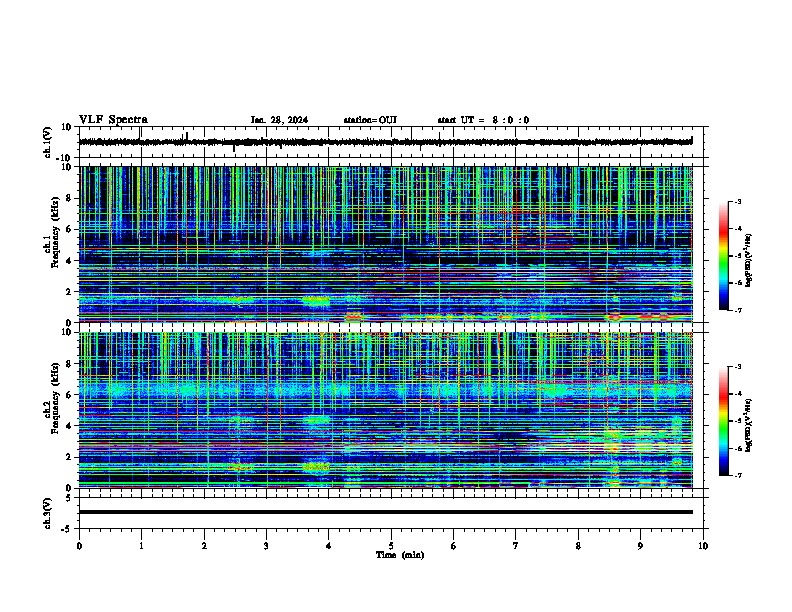Click the time axis tick label "3"
This screenshot has width=792, height=612.
(x=266, y=546)
